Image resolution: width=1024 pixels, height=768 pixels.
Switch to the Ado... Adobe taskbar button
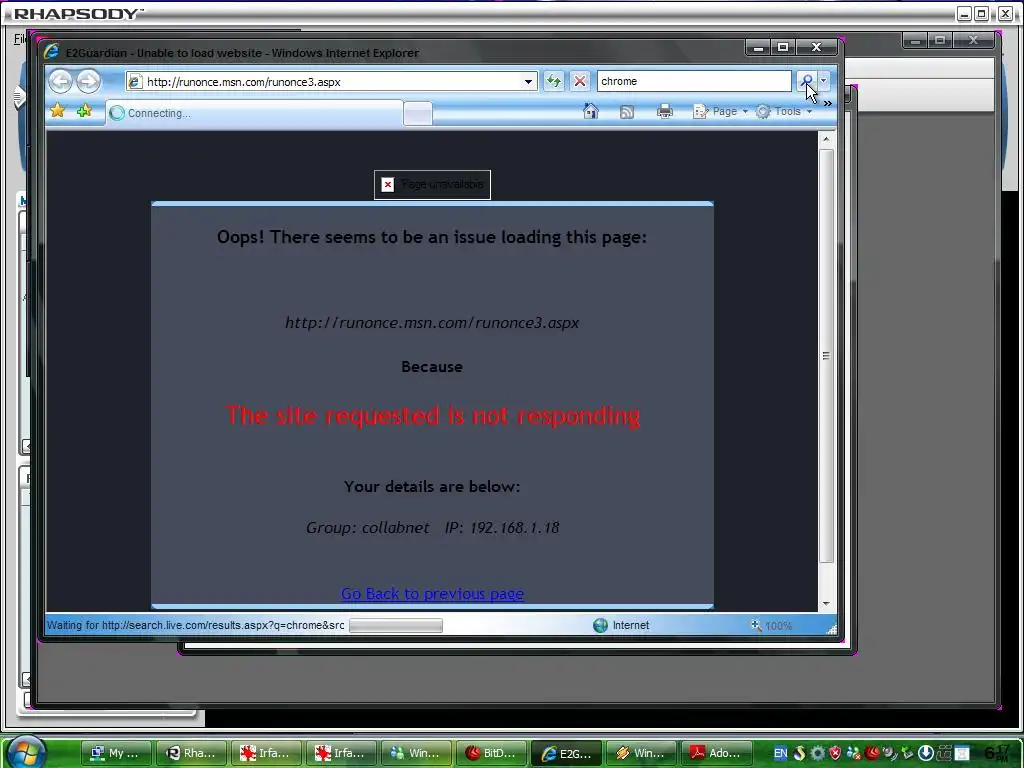point(717,753)
